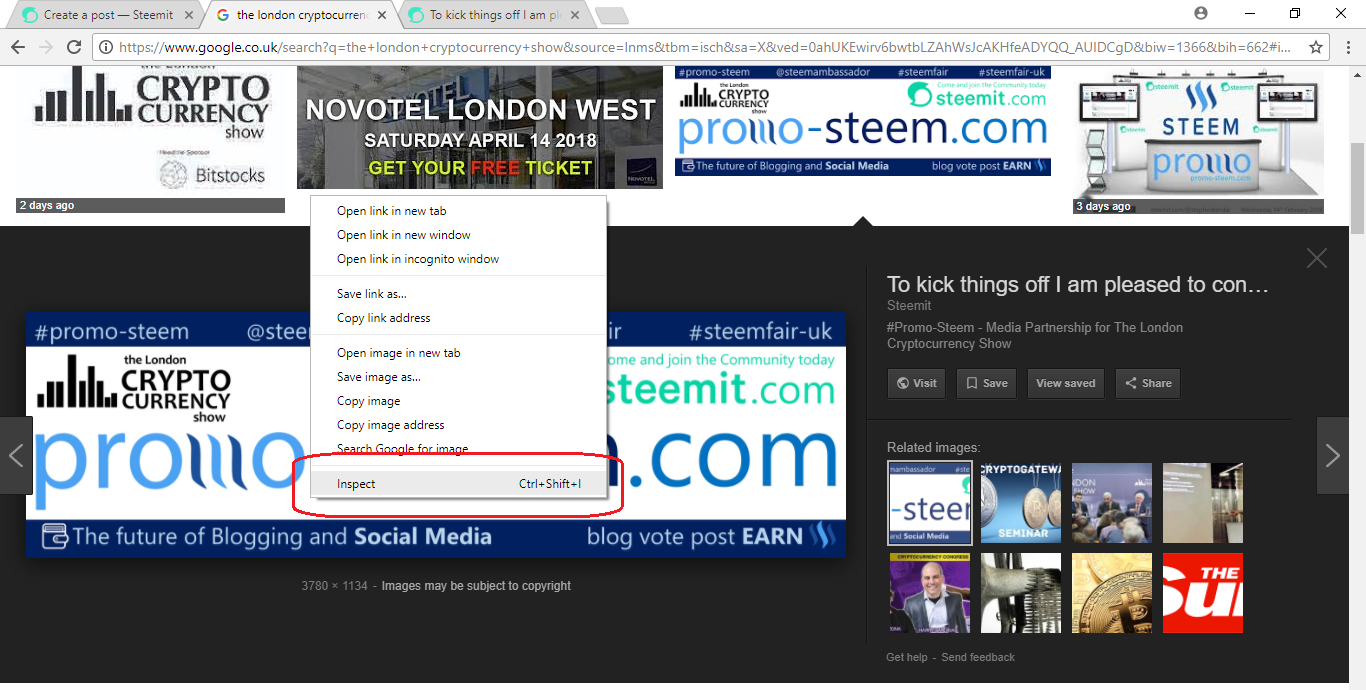The height and width of the screenshot is (690, 1366).
Task: Close the 'Create a post — Steemit' tab
Action: click(189, 15)
